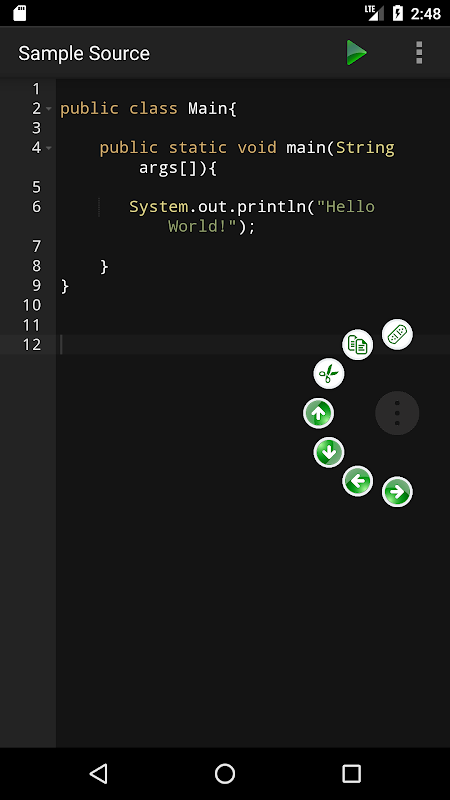Click "out" in System.out on line 6
The width and height of the screenshot is (450, 800).
click(212, 207)
